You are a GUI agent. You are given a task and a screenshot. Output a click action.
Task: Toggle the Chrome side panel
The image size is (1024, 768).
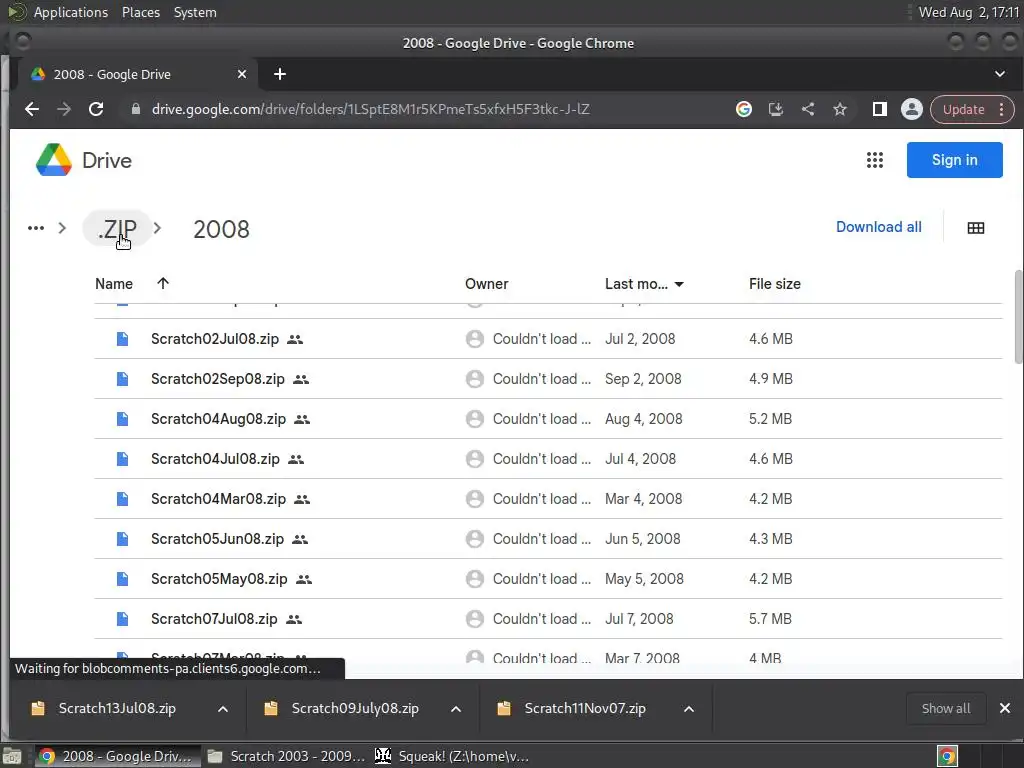pos(880,109)
